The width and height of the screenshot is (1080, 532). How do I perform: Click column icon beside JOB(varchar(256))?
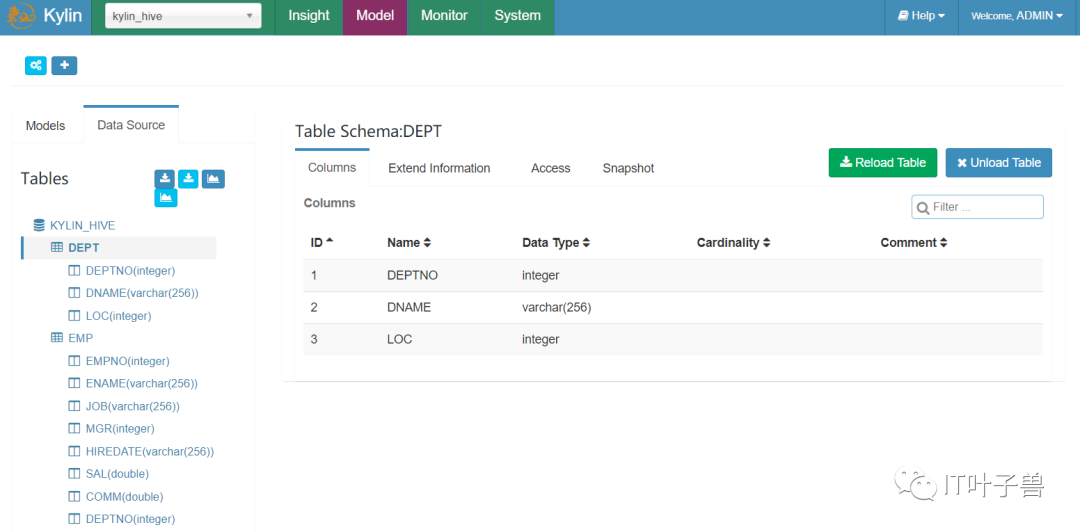click(x=74, y=406)
